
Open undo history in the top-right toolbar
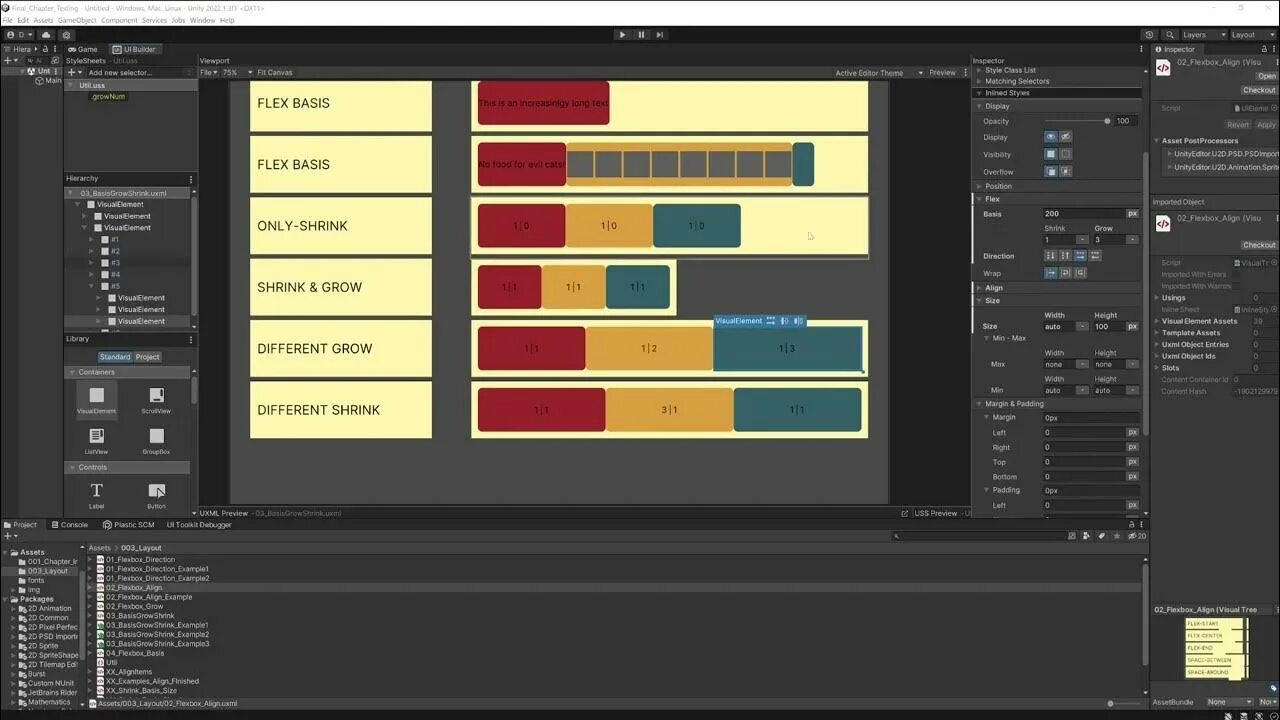pos(1150,35)
